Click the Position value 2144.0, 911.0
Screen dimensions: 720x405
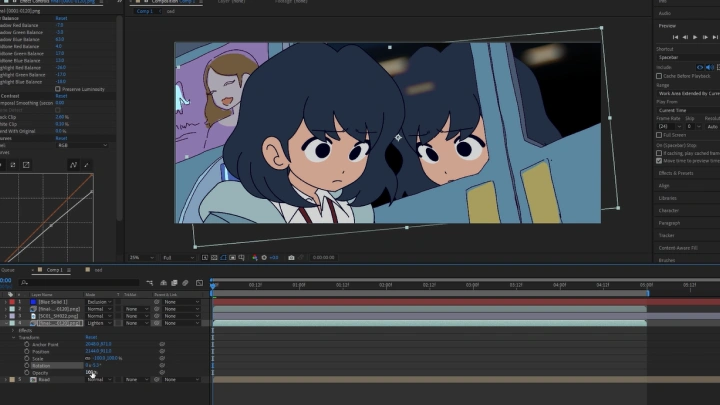tap(98, 351)
